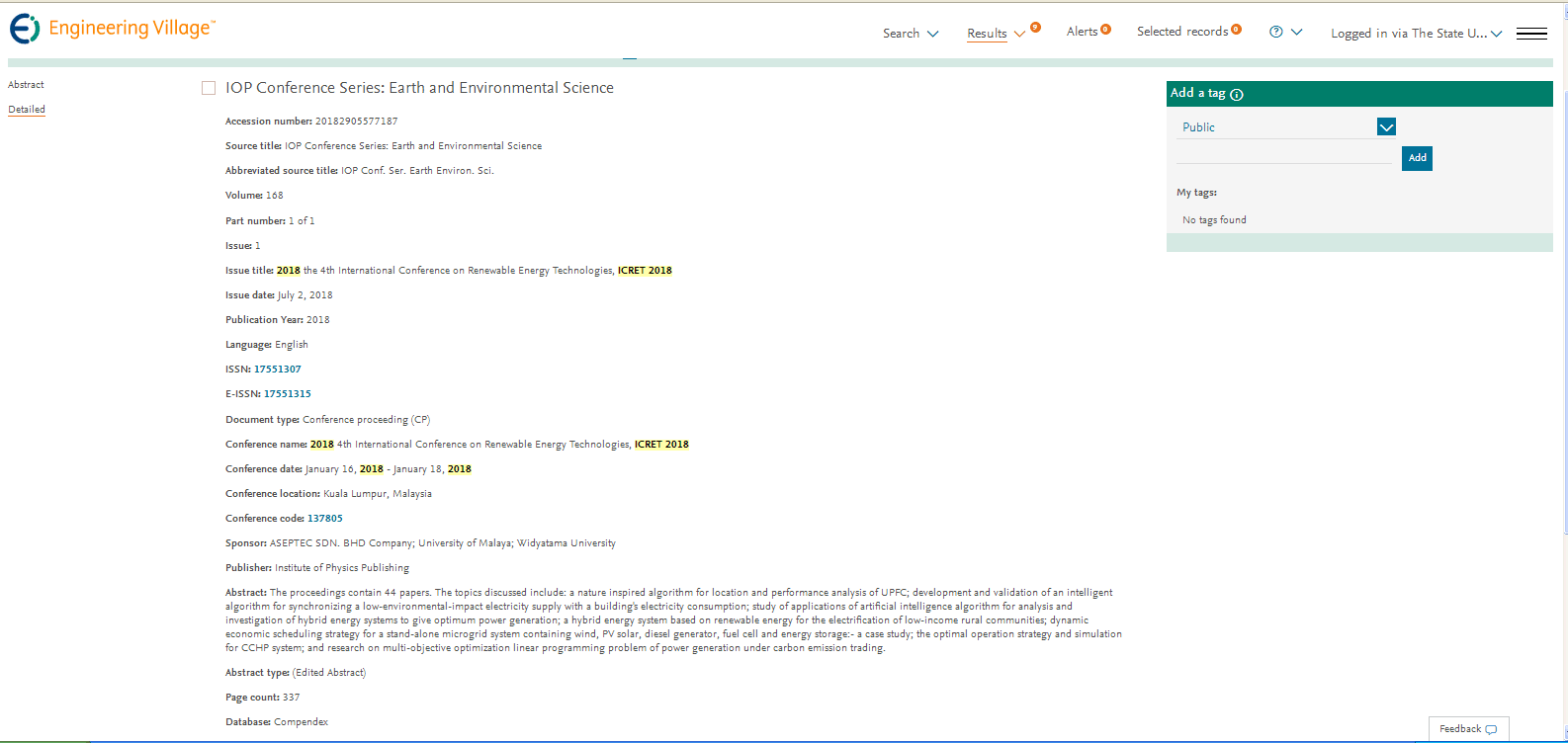
Task: Click the issue date July 2, 2018
Action: (305, 295)
